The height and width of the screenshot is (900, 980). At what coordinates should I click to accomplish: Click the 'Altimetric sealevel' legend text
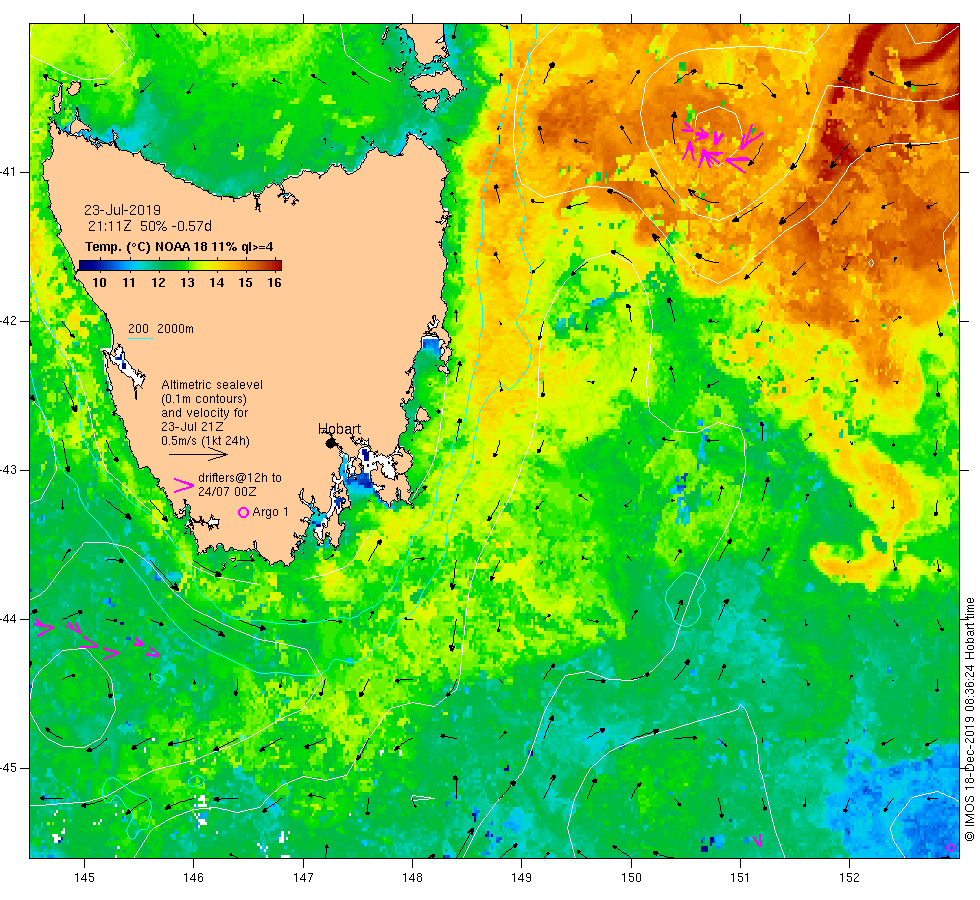click(212, 385)
